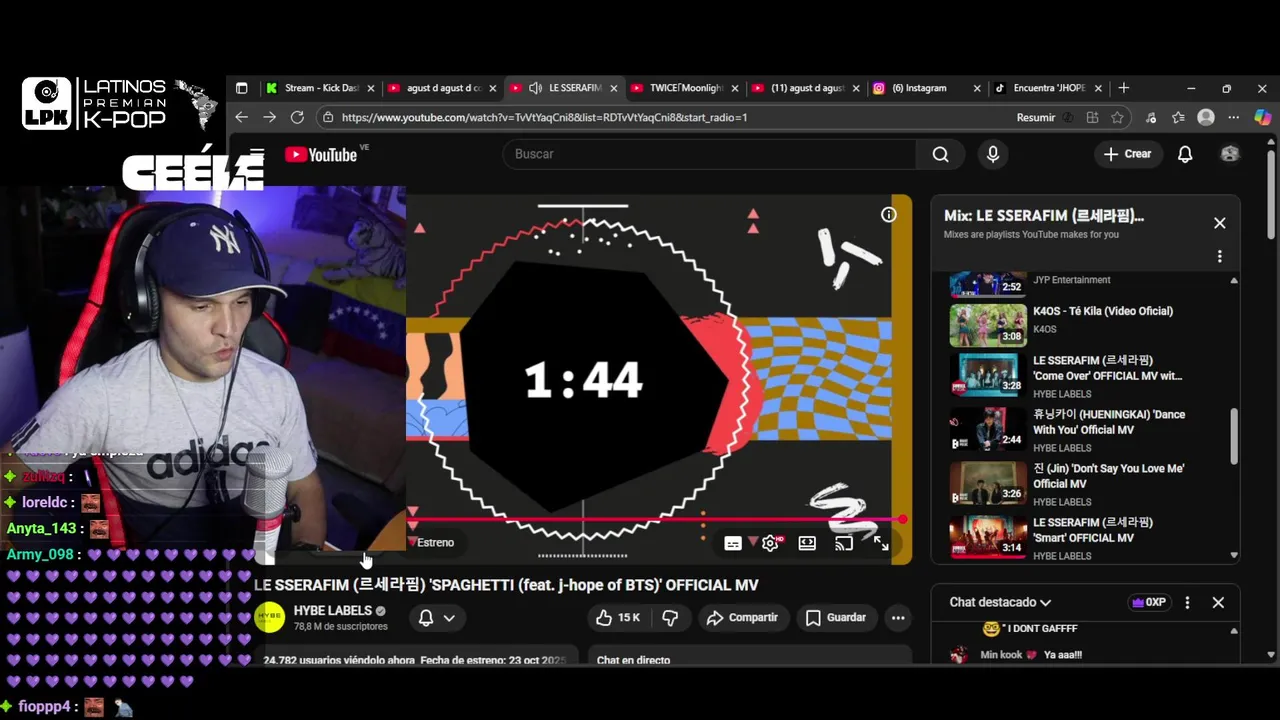Viewport: 1280px width, 720px height.
Task: Expand the notification preferences chevron beside bell
Action: (x=449, y=618)
